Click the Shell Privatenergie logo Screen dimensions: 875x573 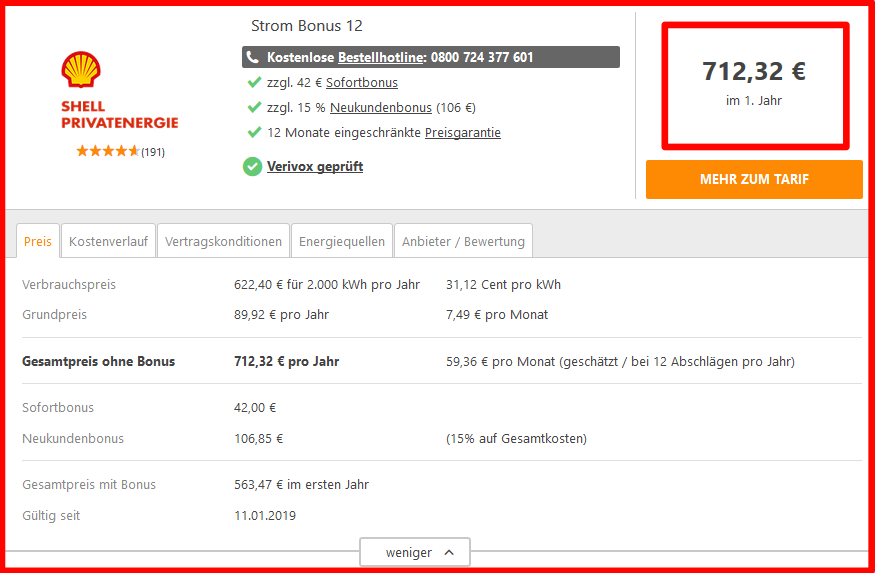(119, 90)
